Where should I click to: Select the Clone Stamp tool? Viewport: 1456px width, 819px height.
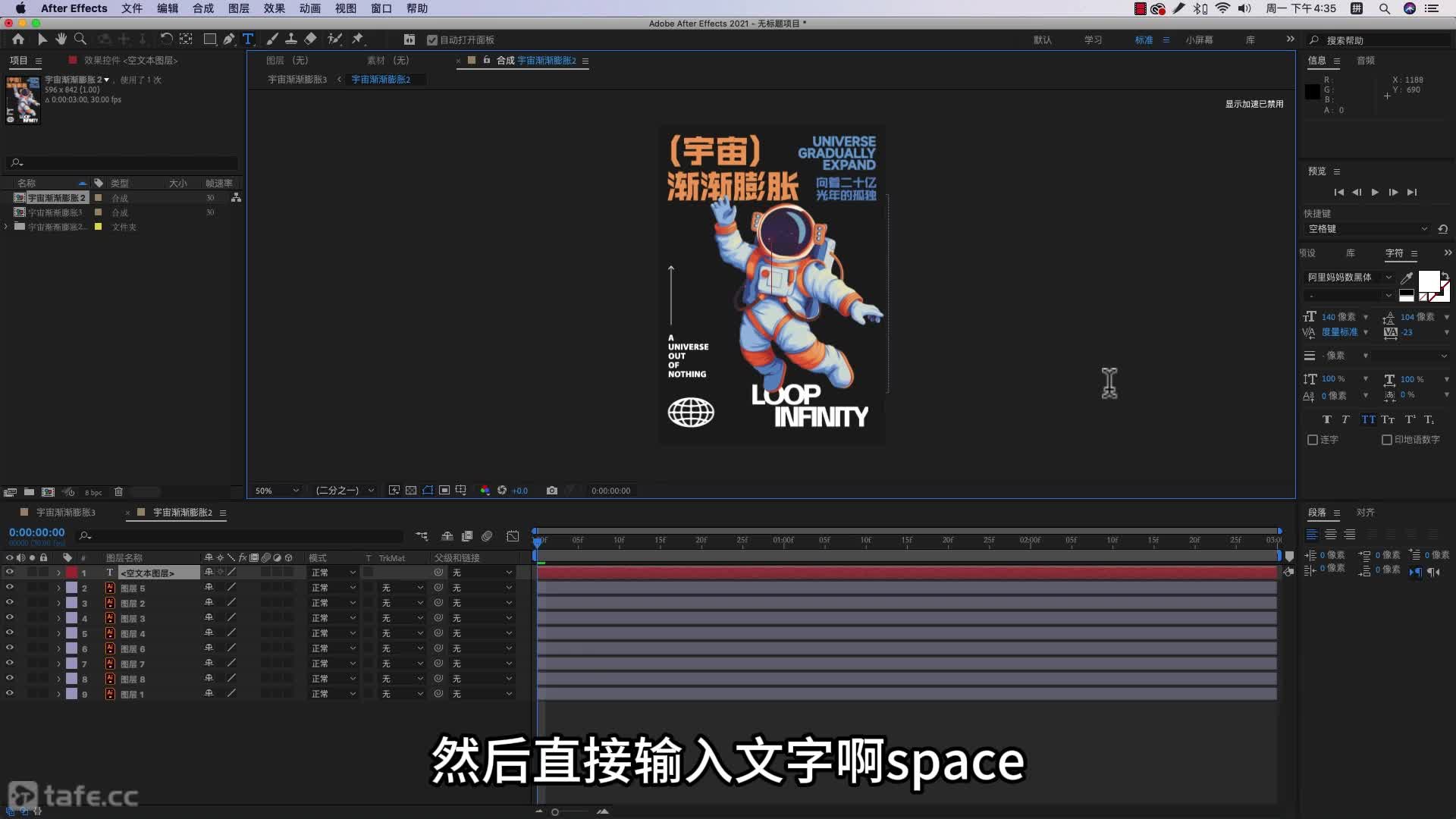(292, 39)
